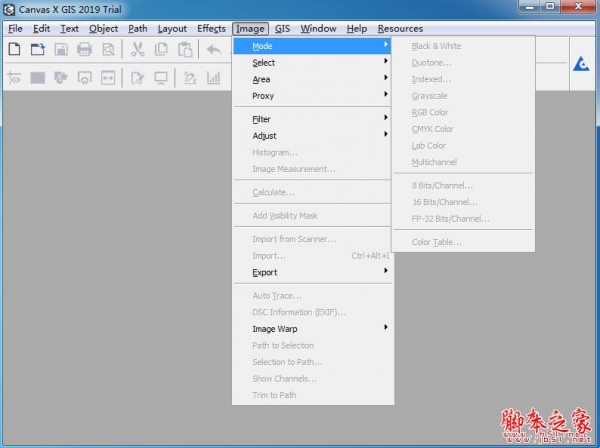Select Color Table... option
The image size is (600, 448).
pyautogui.click(x=463, y=242)
